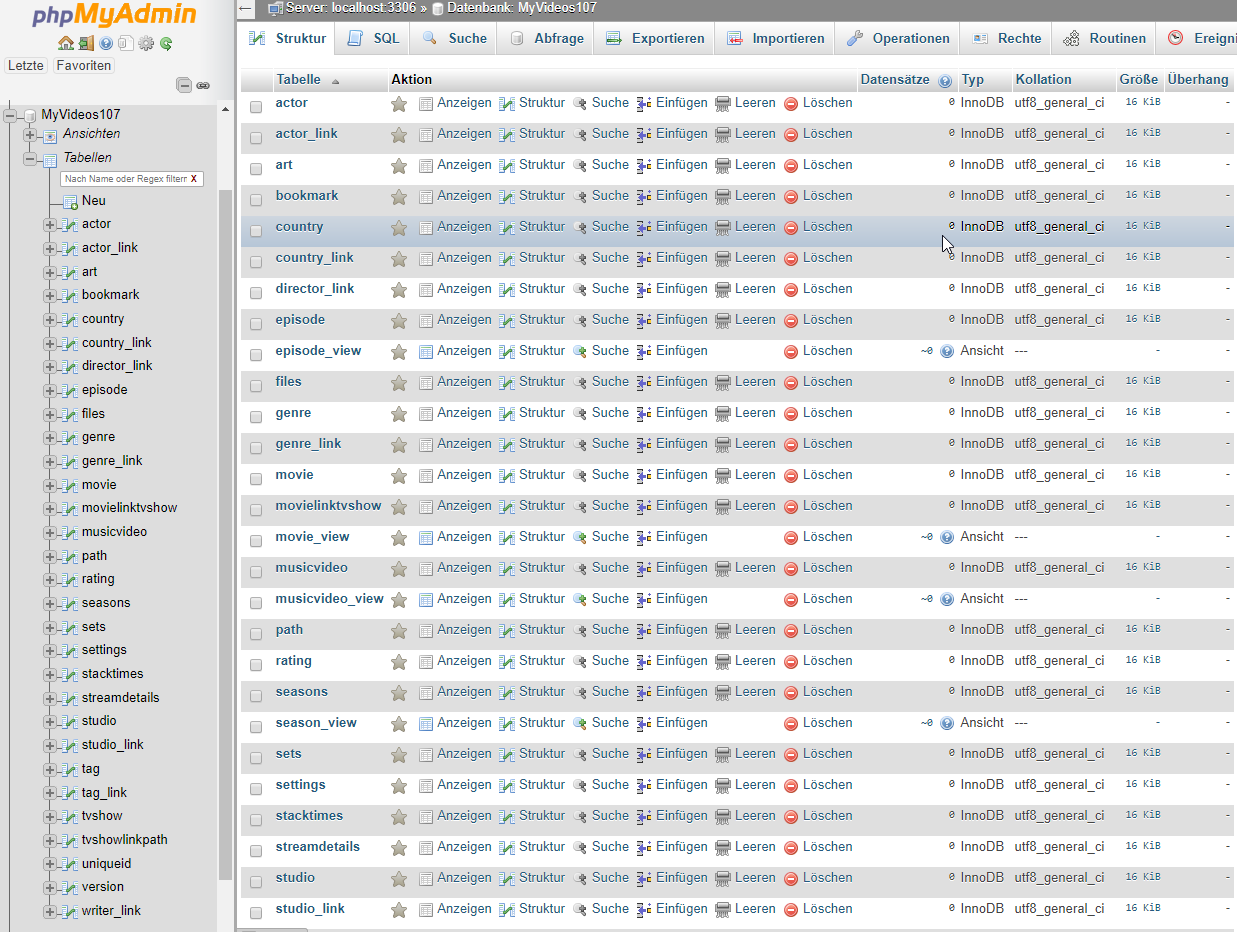Switch to the Operationen tab

898,38
